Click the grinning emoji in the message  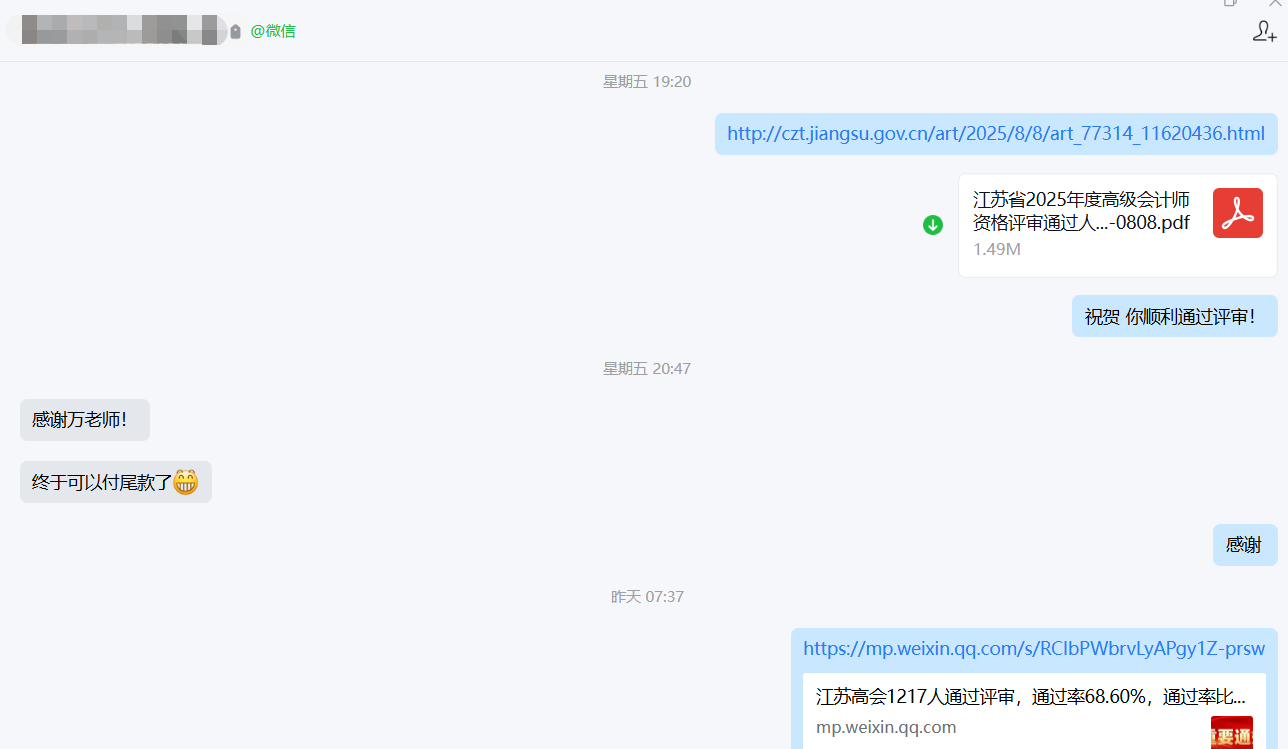(x=186, y=482)
